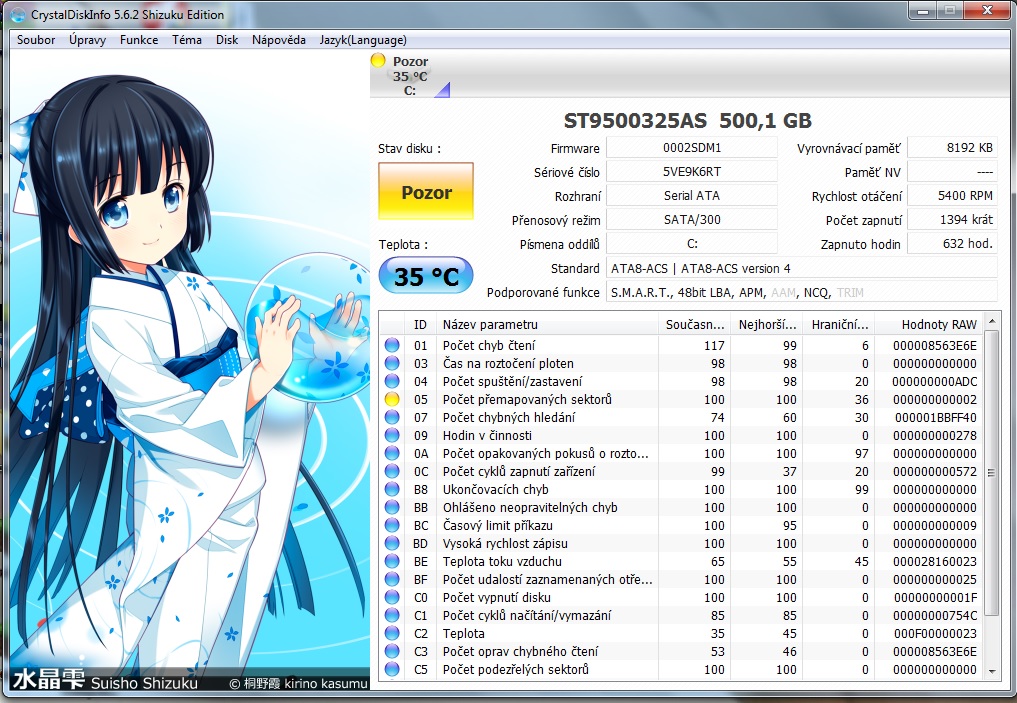Click the scroll up arrow of the SMART list
Screen dimensions: 1017x703
[x=991, y=322]
